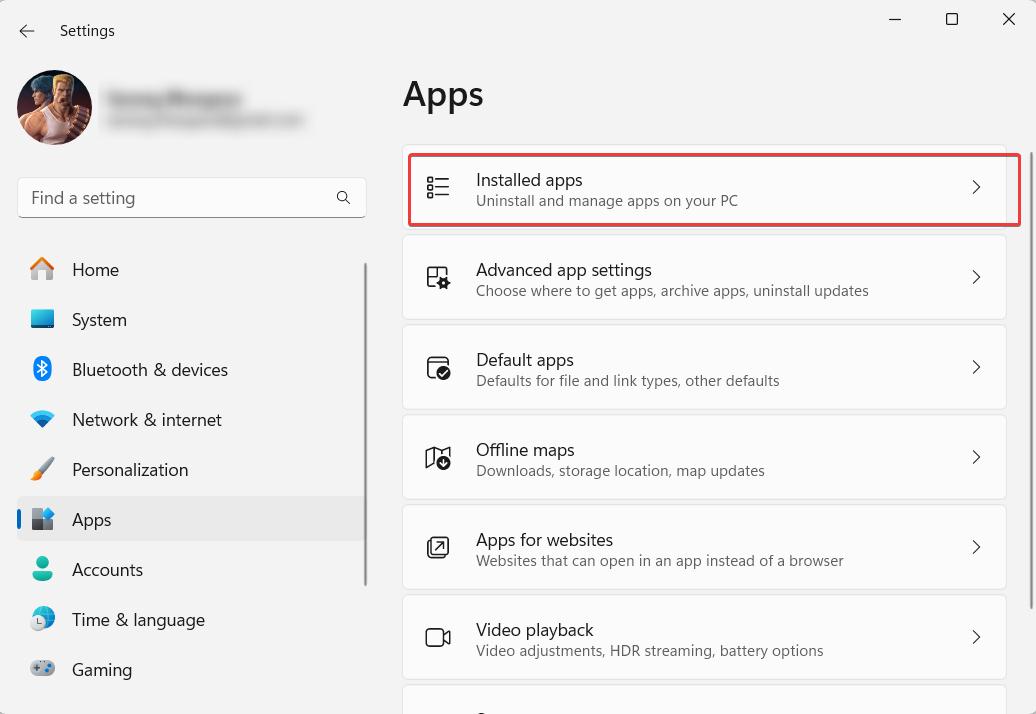Select the Bluetooth & devices sidebar icon
Screen dimensions: 1036x714
pyautogui.click(x=42, y=369)
